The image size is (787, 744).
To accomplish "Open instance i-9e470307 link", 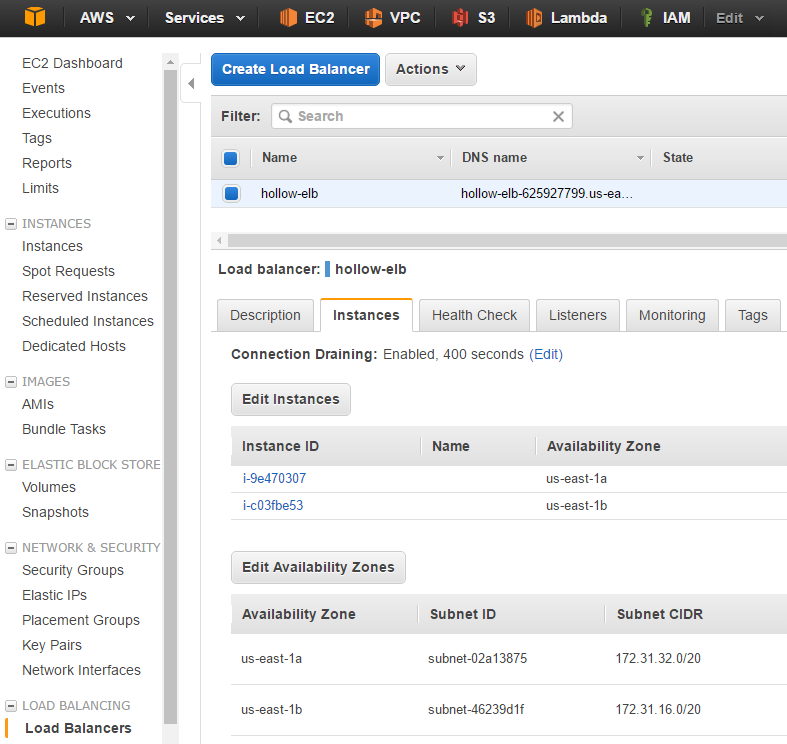I will pyautogui.click(x=275, y=478).
